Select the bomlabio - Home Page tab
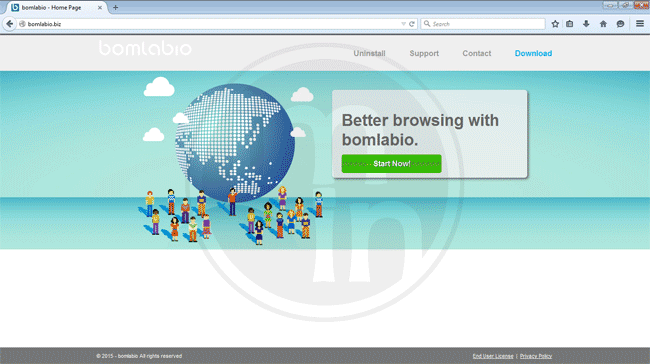650x364 pixels. (56, 7)
